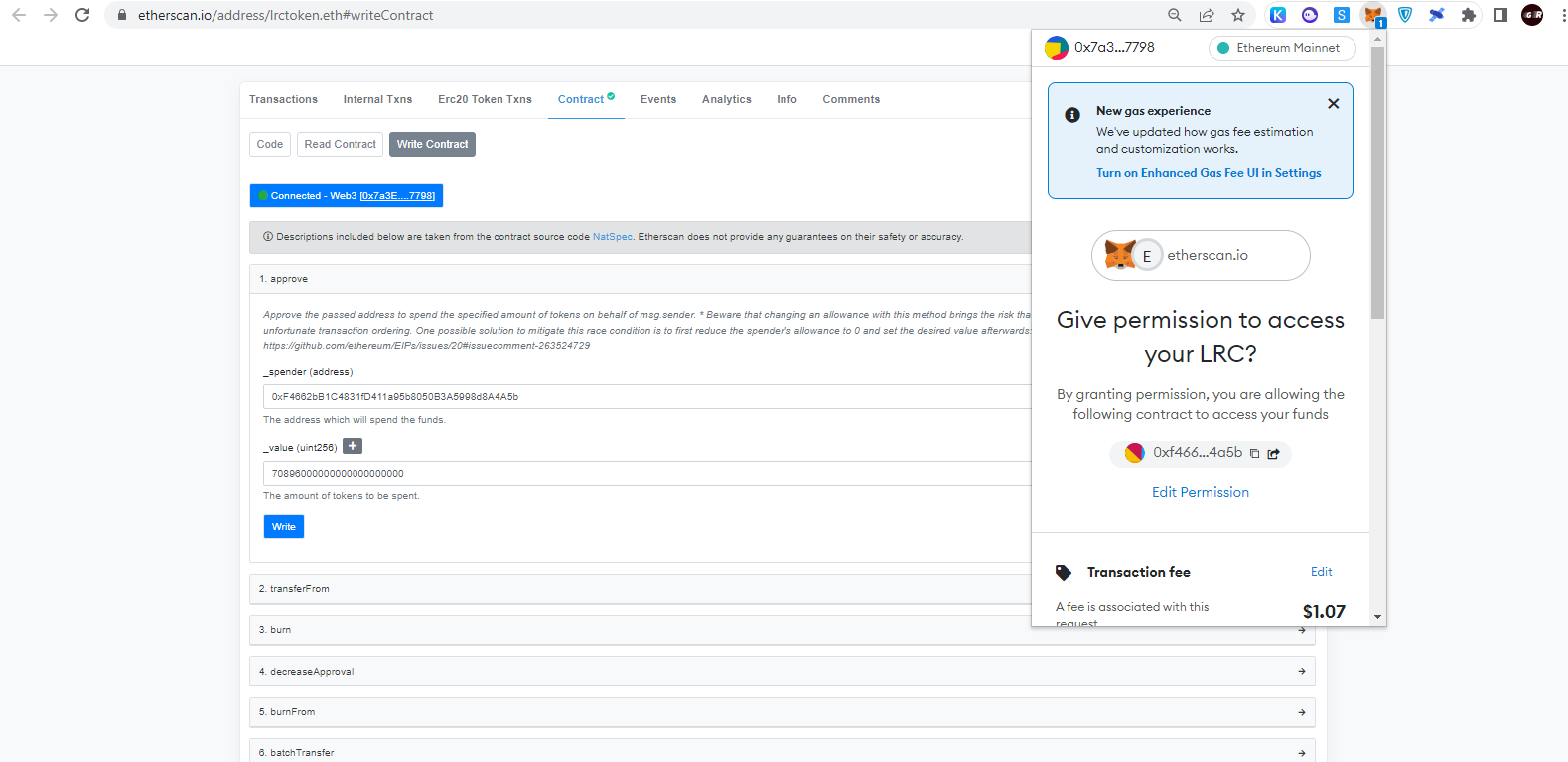
Task: Open the blue shield extension
Action: [1405, 15]
